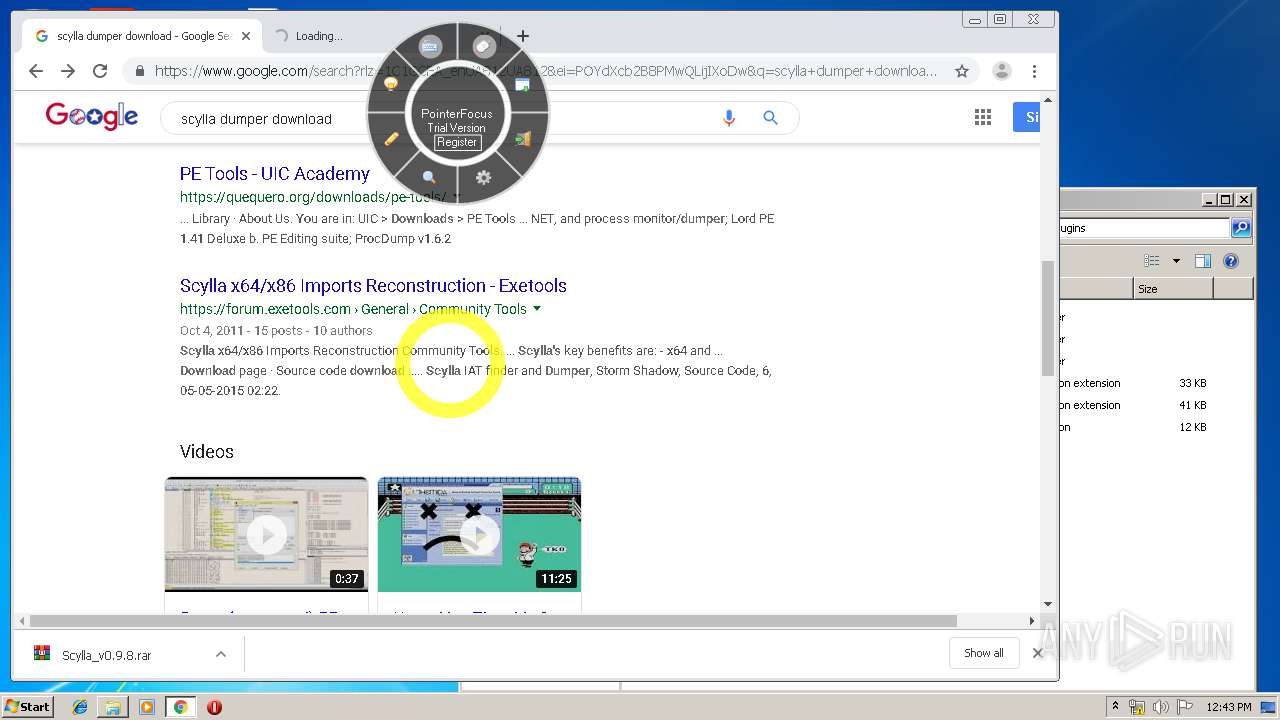Select the keyboard icon in PointerFocus wheel
Viewport: 1280px width, 720px height.
click(x=430, y=46)
